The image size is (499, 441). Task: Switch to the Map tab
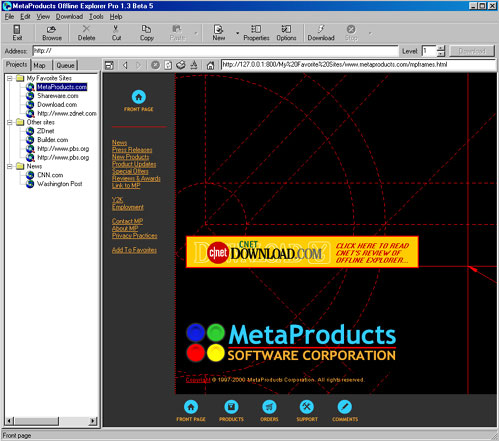pyautogui.click(x=40, y=65)
